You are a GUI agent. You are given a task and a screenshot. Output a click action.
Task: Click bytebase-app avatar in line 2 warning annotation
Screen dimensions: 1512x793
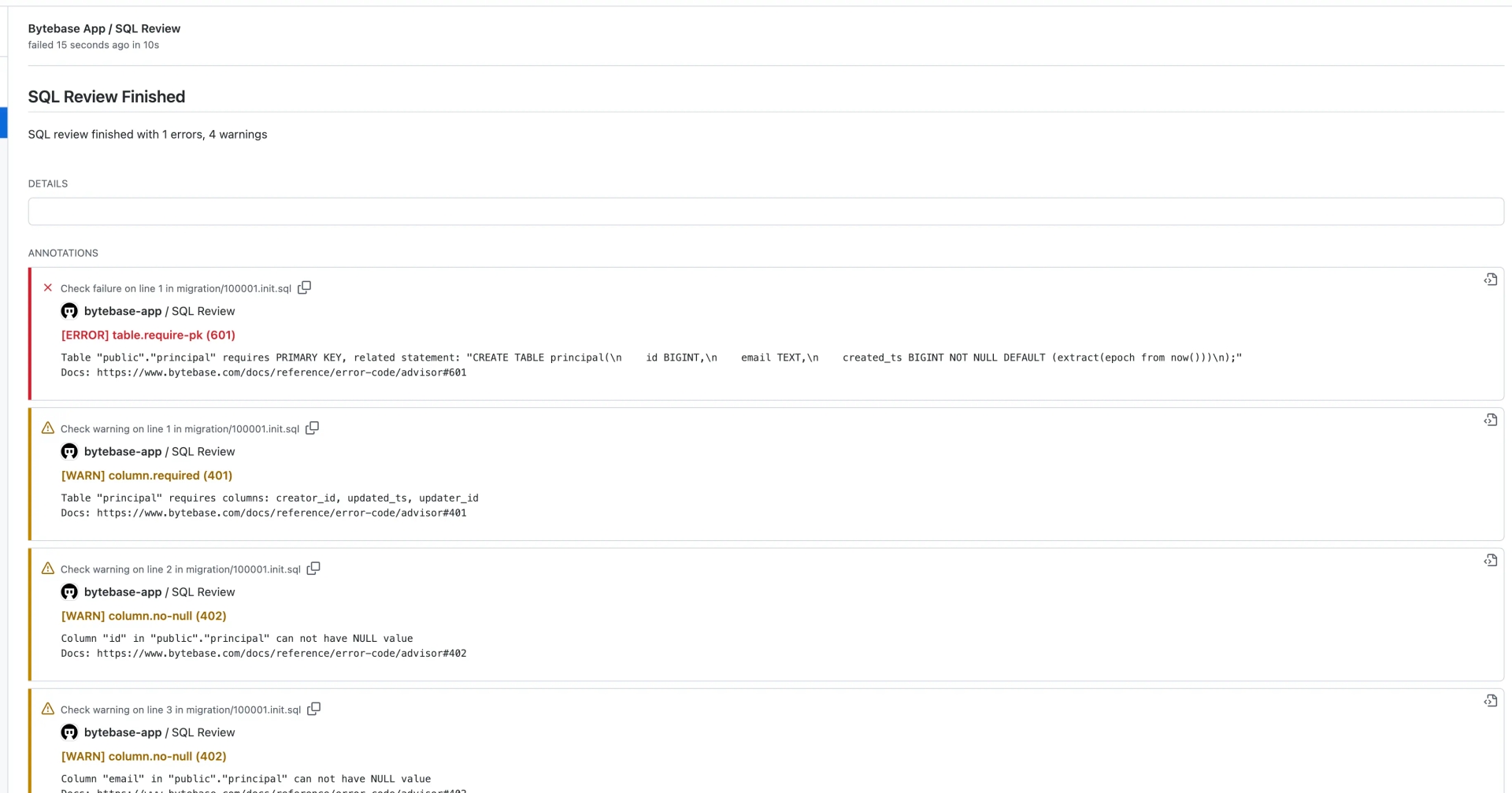point(69,591)
